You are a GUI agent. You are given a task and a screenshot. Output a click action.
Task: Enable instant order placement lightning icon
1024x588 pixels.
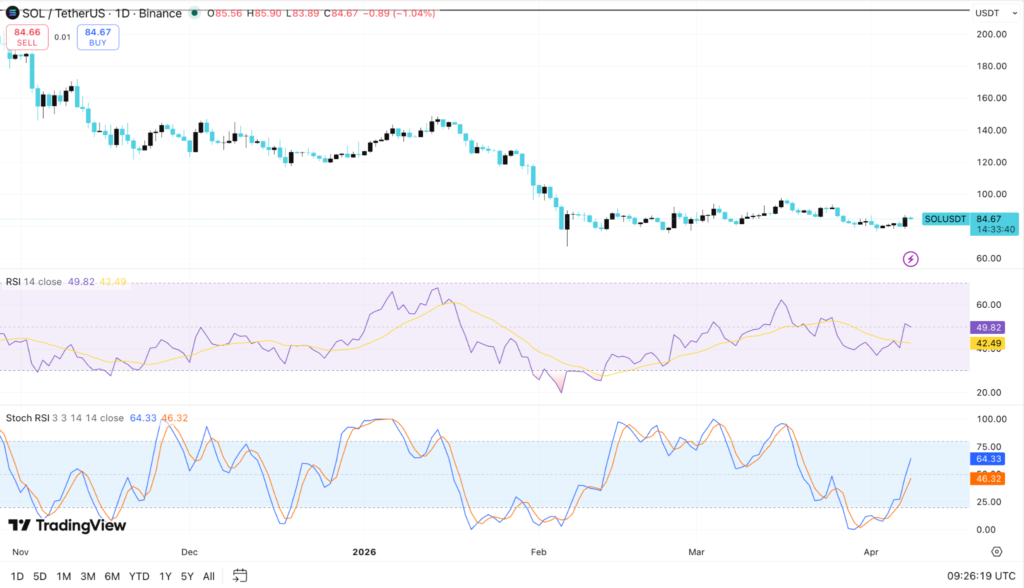coord(913,258)
